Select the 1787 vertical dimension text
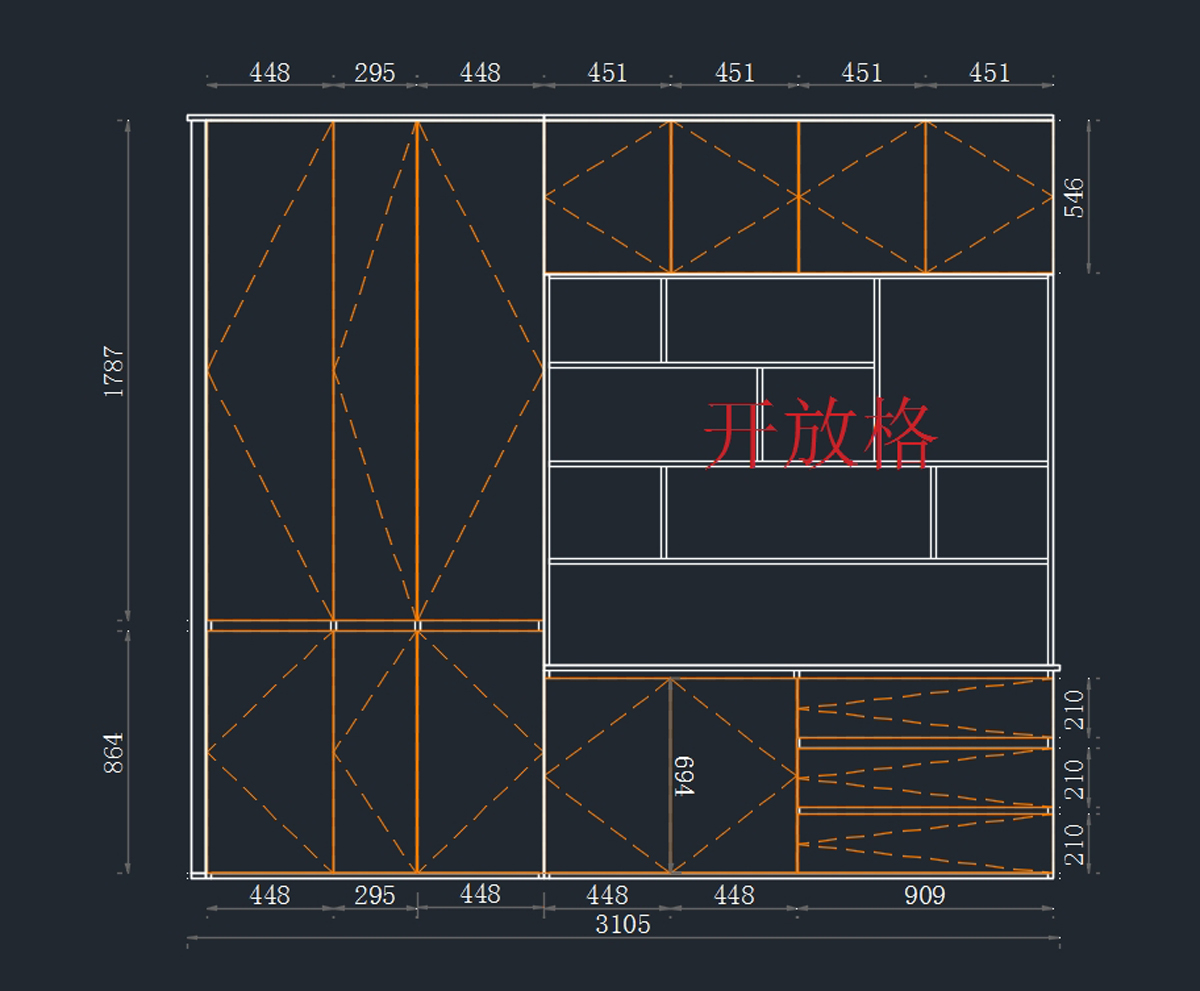This screenshot has height=991, width=1200. pyautogui.click(x=114, y=372)
